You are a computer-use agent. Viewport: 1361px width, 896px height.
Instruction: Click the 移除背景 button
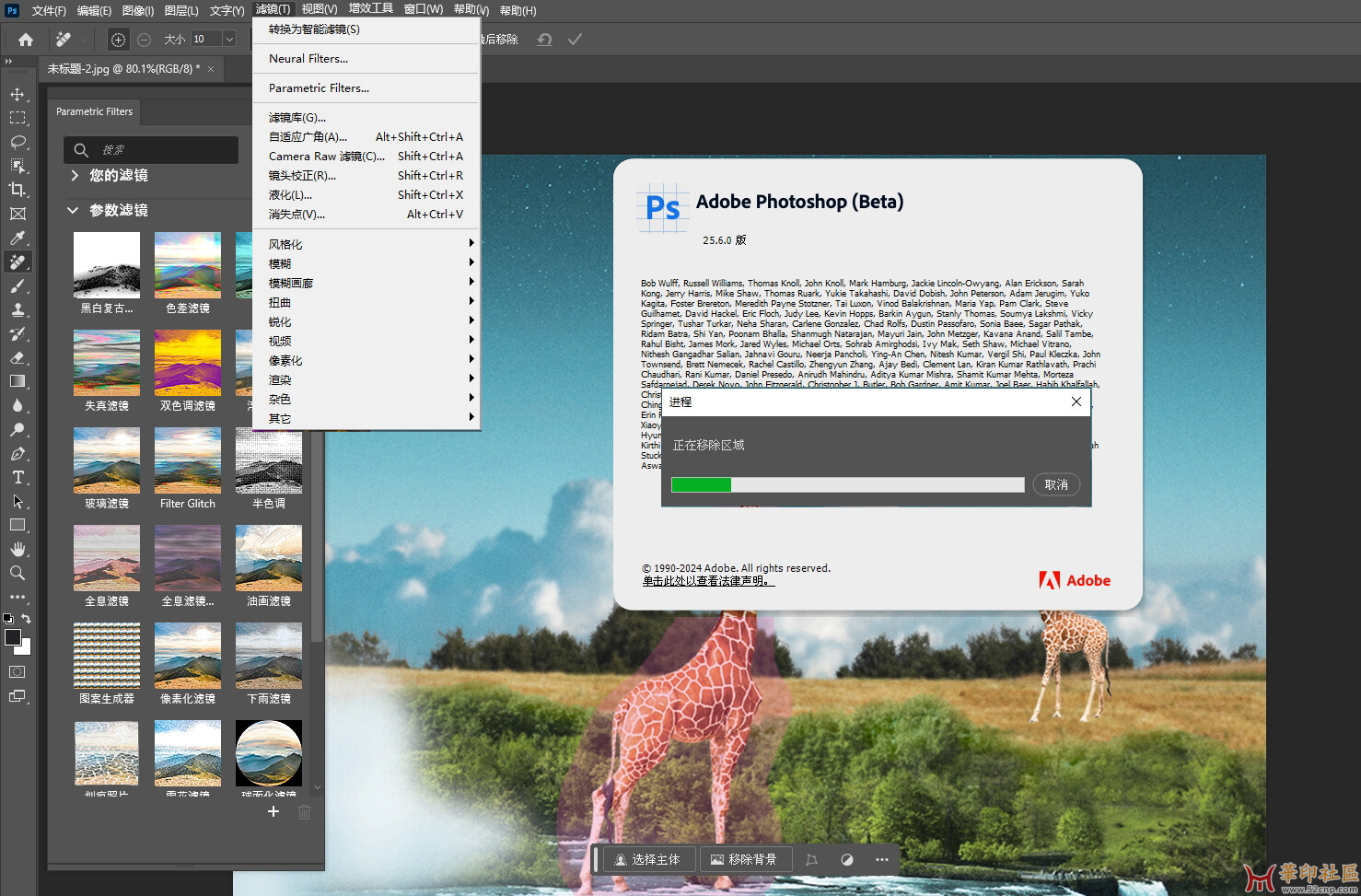click(x=742, y=859)
